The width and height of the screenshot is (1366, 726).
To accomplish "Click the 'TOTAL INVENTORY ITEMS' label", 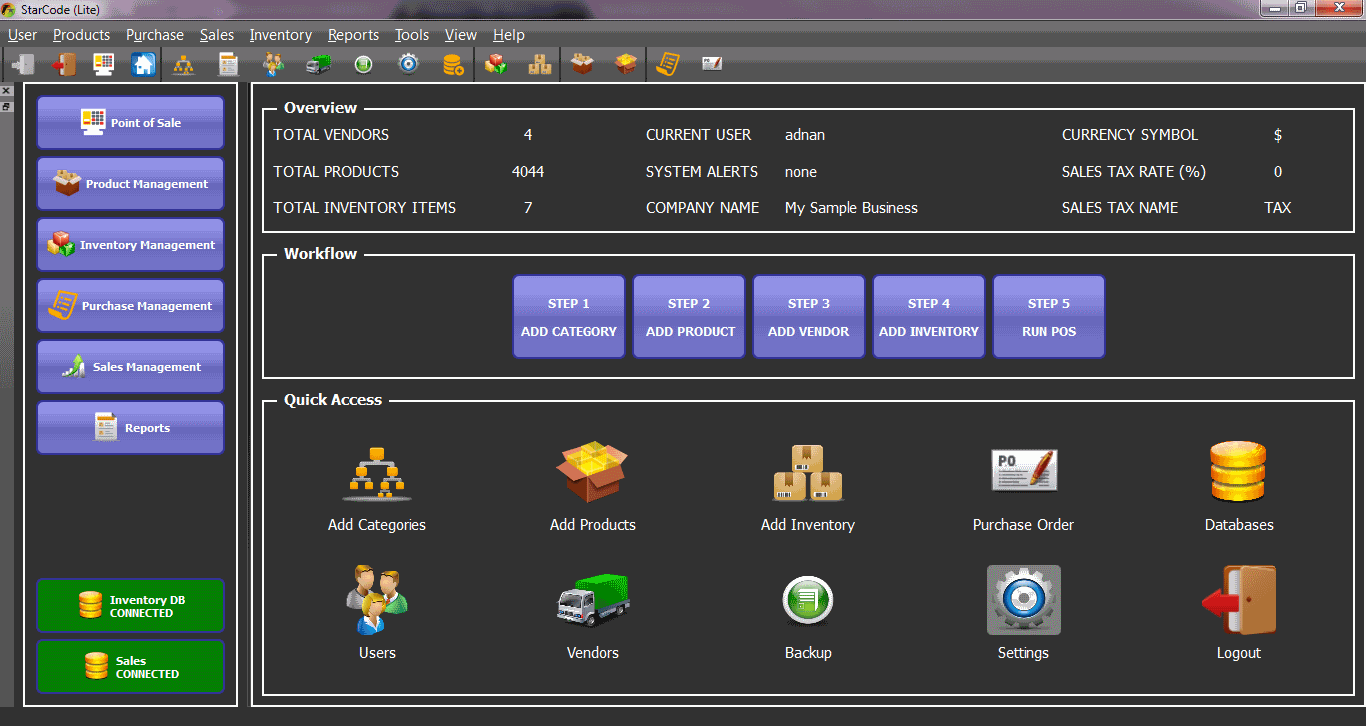I will point(365,208).
